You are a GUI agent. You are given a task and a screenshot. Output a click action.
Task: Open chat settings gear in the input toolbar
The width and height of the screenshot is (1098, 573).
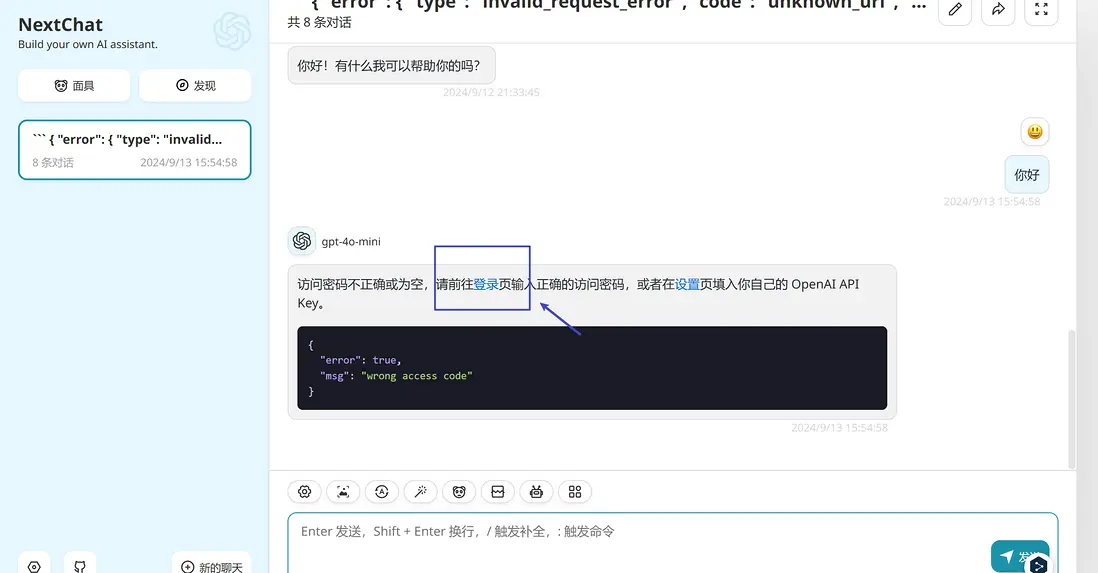point(305,492)
